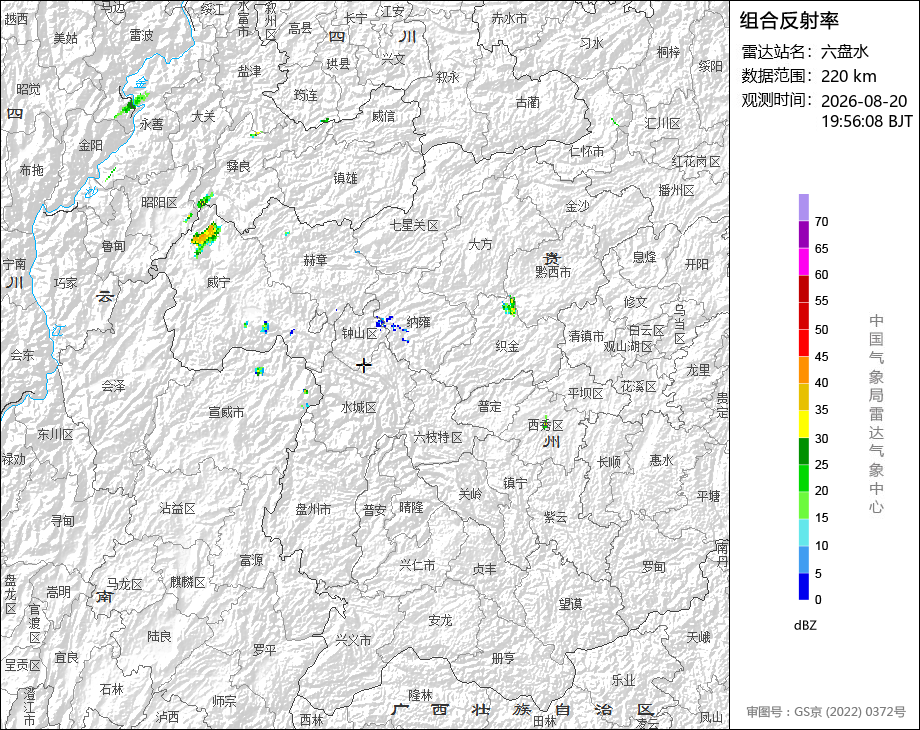Select the dark blue 0 dBZ swatch
Screen dimensions: 920x730
coord(804,586)
